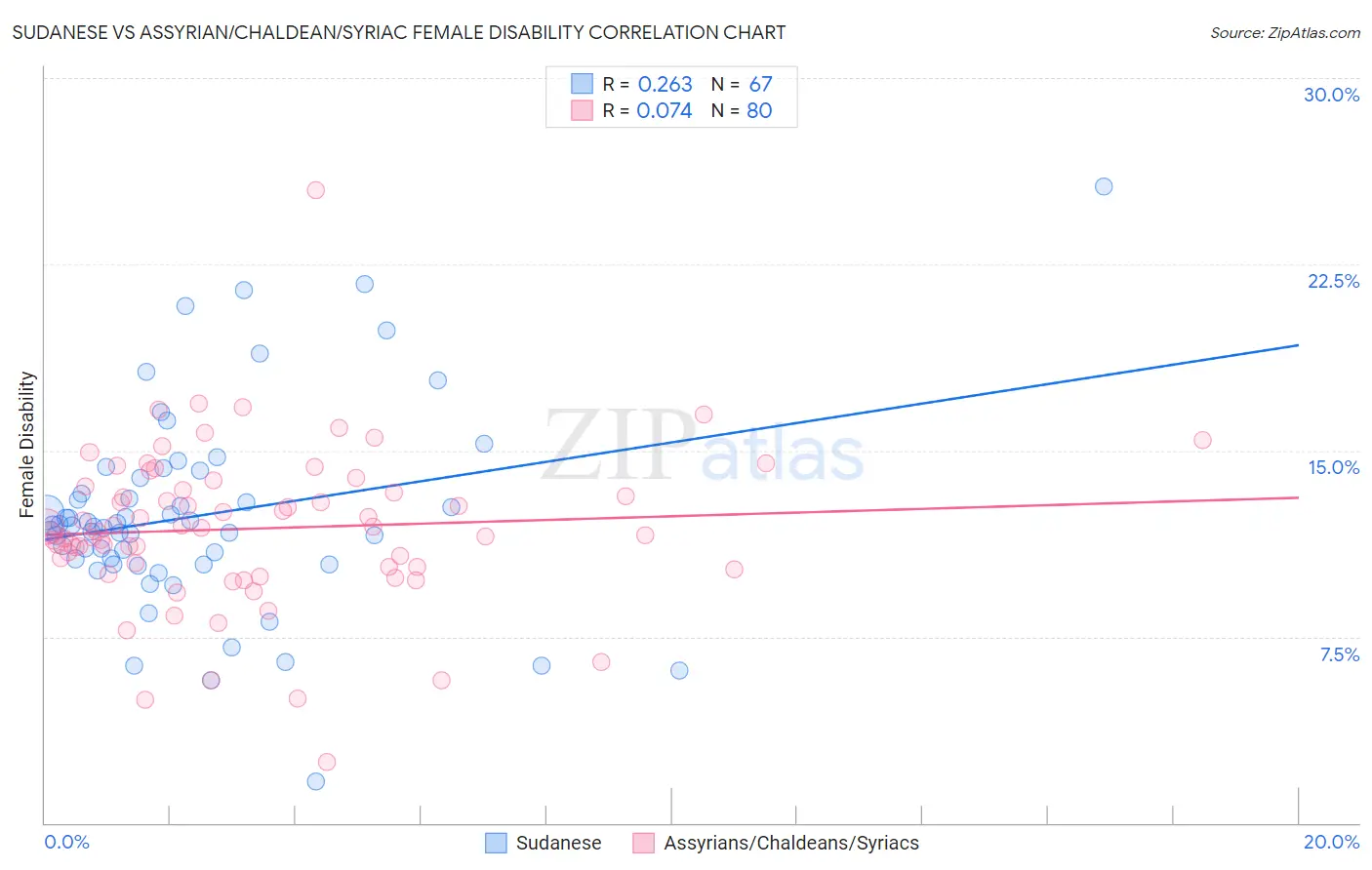This screenshot has height=870, width=1372.
Task: Click the N = 67 value in legend
Action: [742, 84]
